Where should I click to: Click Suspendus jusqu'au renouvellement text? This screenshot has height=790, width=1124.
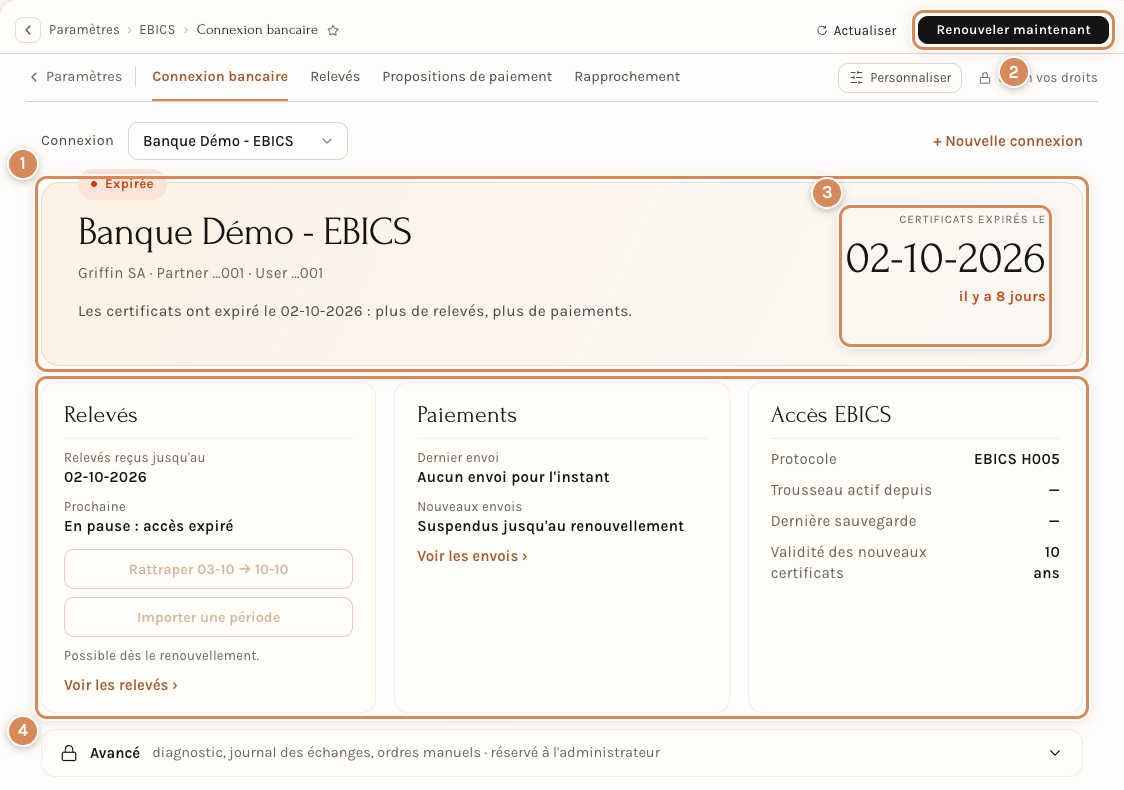[551, 526]
